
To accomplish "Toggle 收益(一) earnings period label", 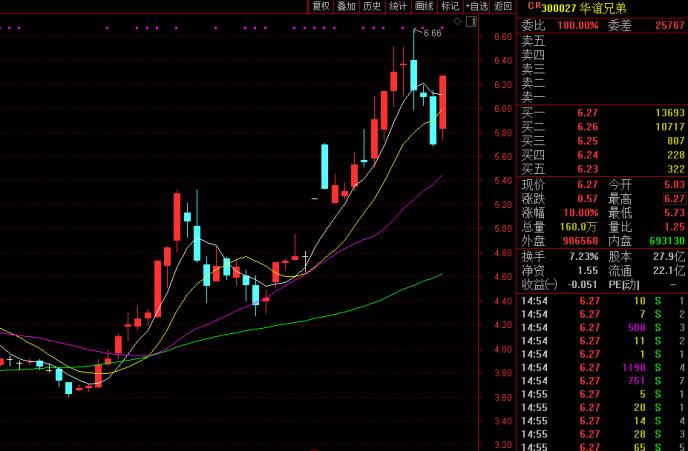I will pyautogui.click(x=541, y=283).
